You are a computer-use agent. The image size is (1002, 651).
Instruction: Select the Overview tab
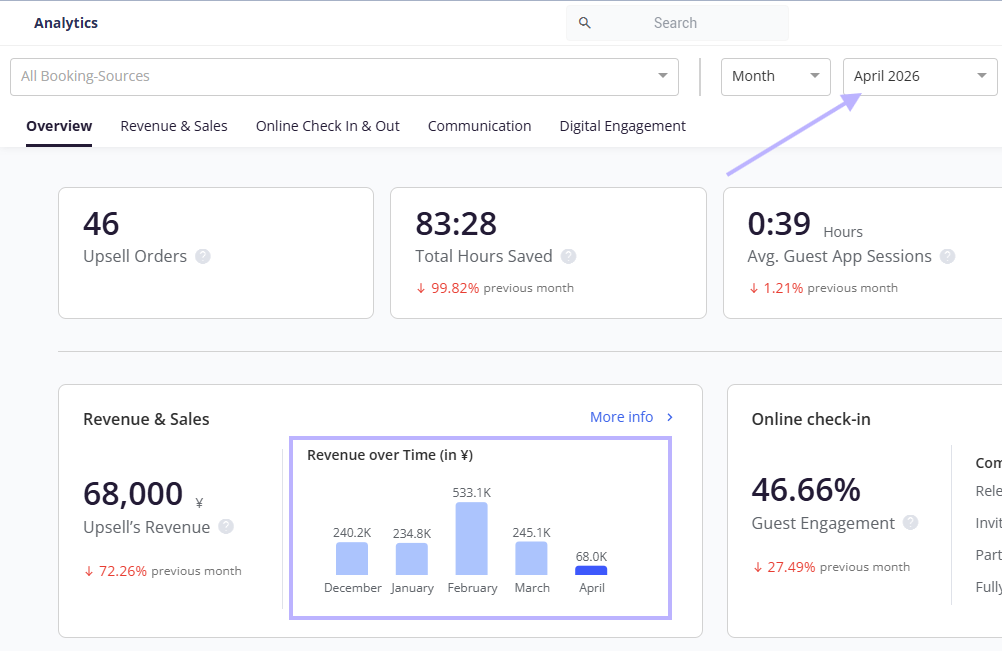(59, 126)
